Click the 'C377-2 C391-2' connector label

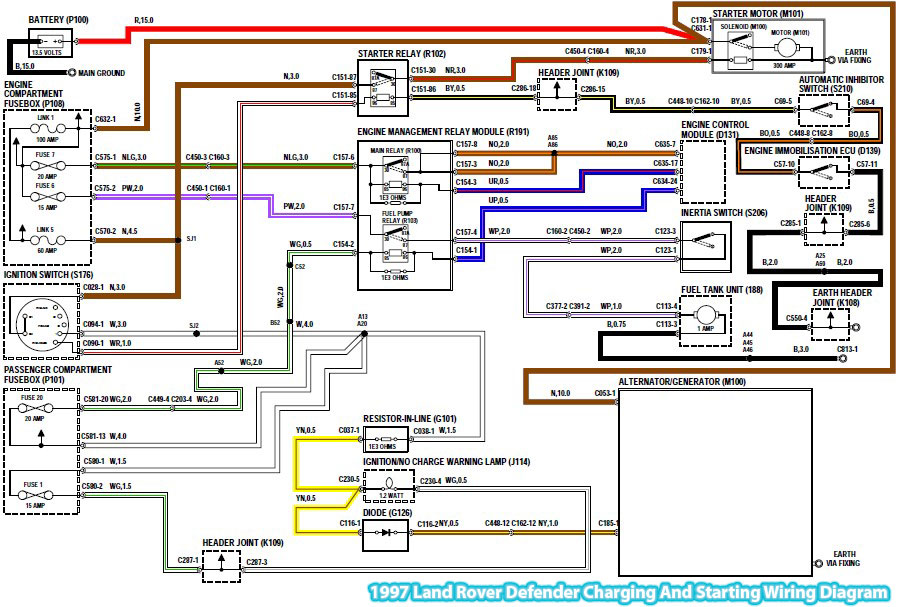click(x=567, y=306)
